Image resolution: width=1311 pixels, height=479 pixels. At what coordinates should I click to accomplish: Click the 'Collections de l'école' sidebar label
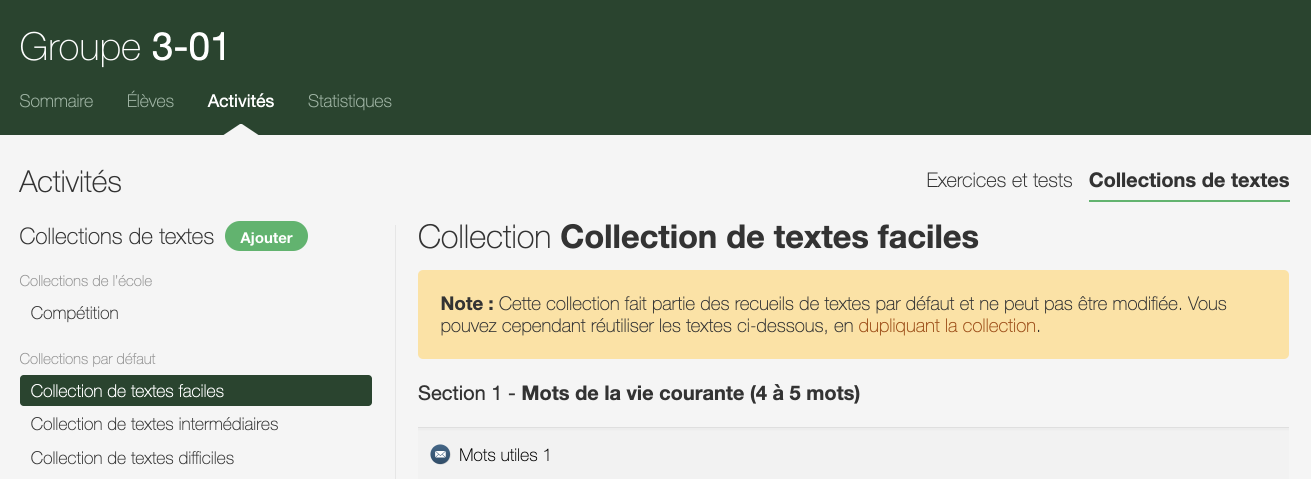[86, 281]
